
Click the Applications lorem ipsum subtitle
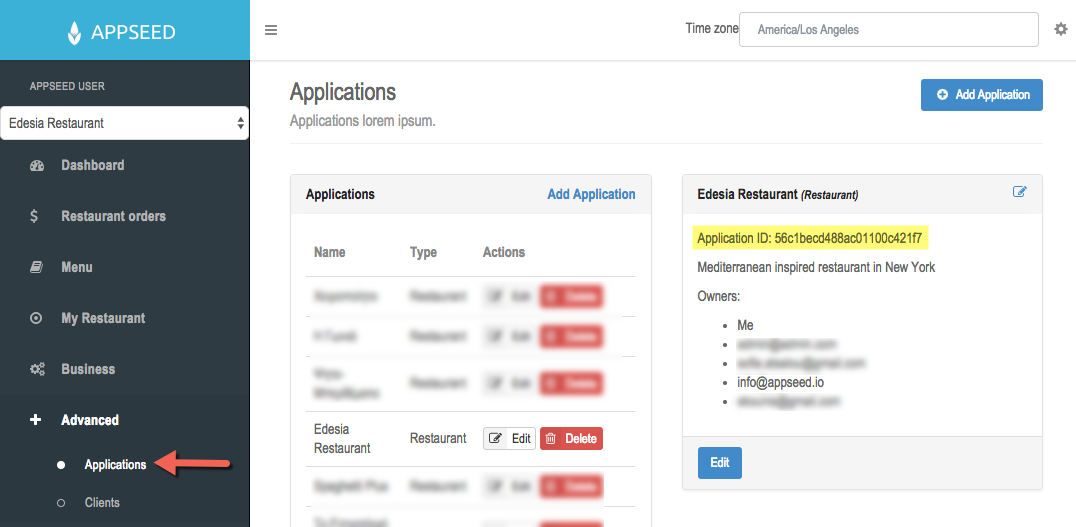[x=362, y=121]
